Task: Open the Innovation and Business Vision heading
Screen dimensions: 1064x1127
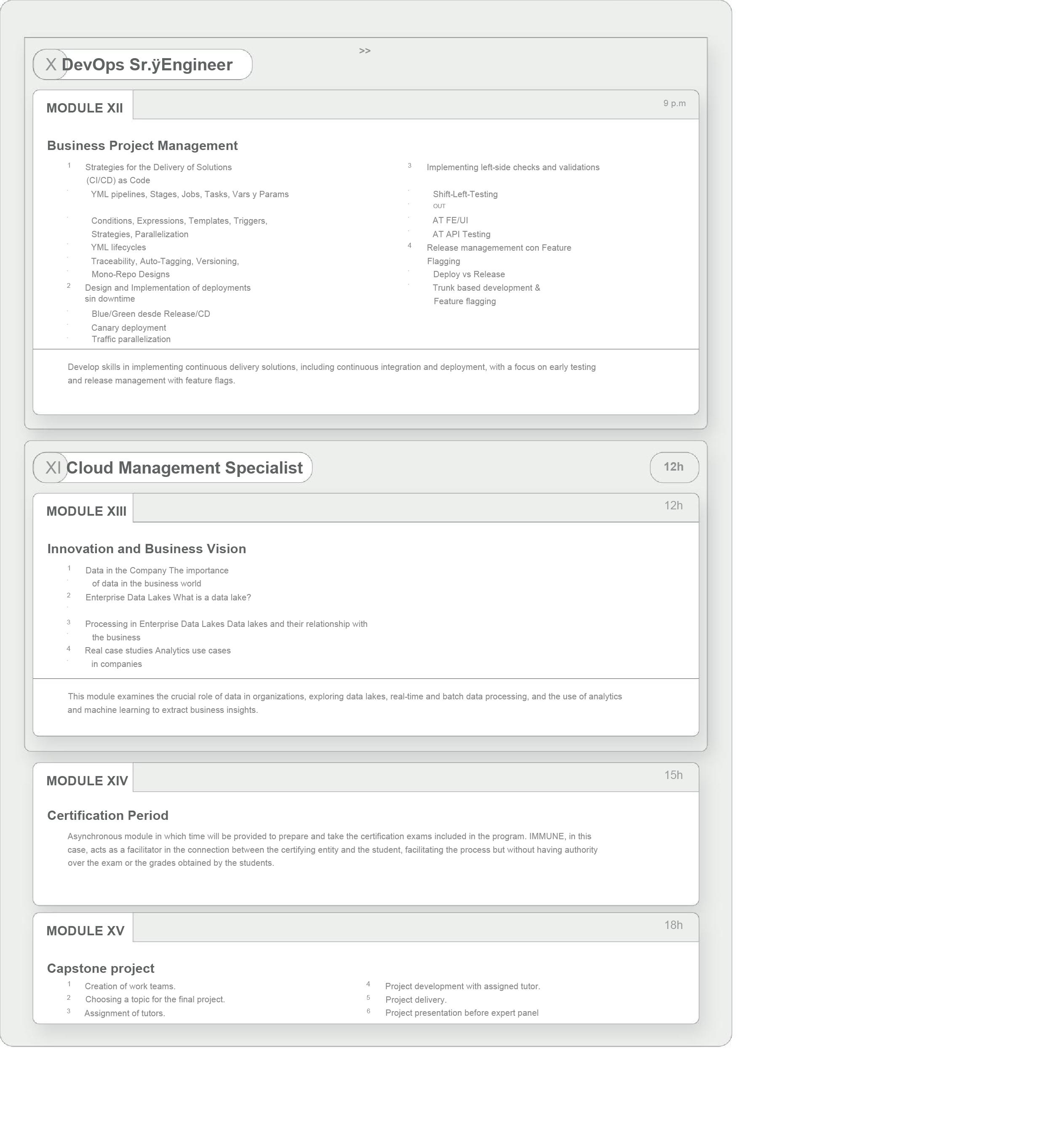Action: (x=146, y=549)
